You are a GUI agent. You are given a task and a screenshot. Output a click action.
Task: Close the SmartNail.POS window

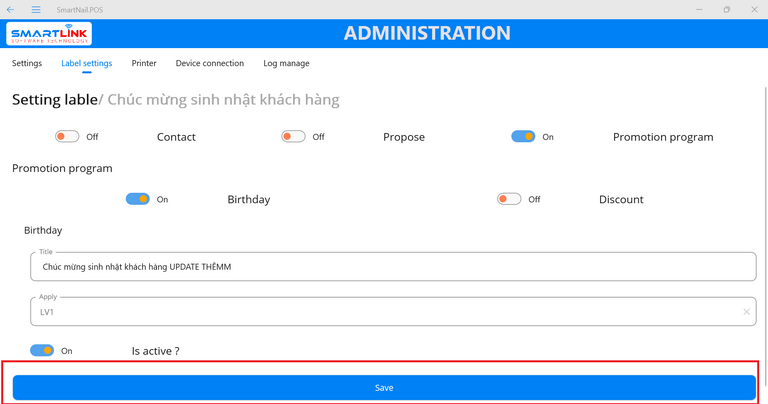point(754,9)
